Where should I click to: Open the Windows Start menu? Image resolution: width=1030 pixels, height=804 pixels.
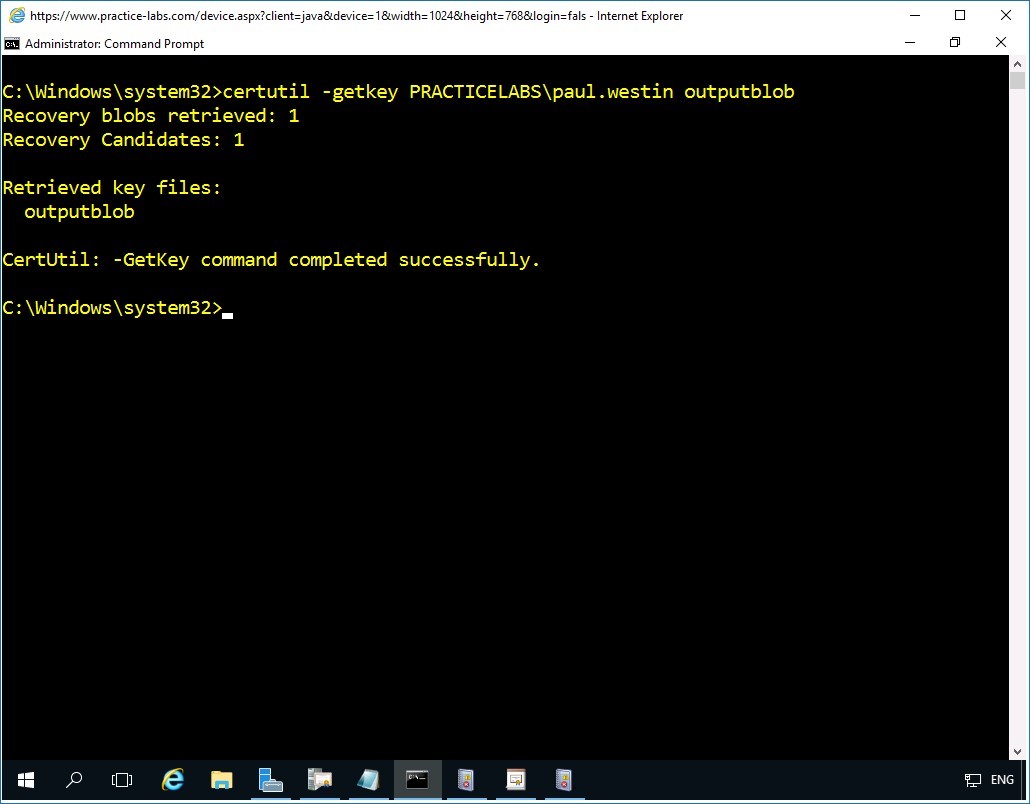[x=25, y=779]
